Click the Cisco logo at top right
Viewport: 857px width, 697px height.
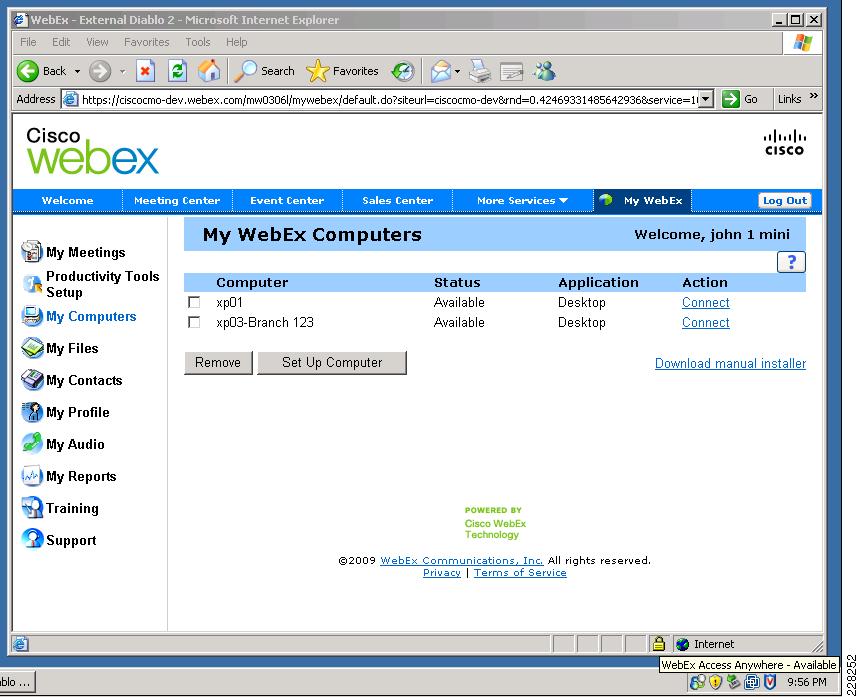point(784,143)
